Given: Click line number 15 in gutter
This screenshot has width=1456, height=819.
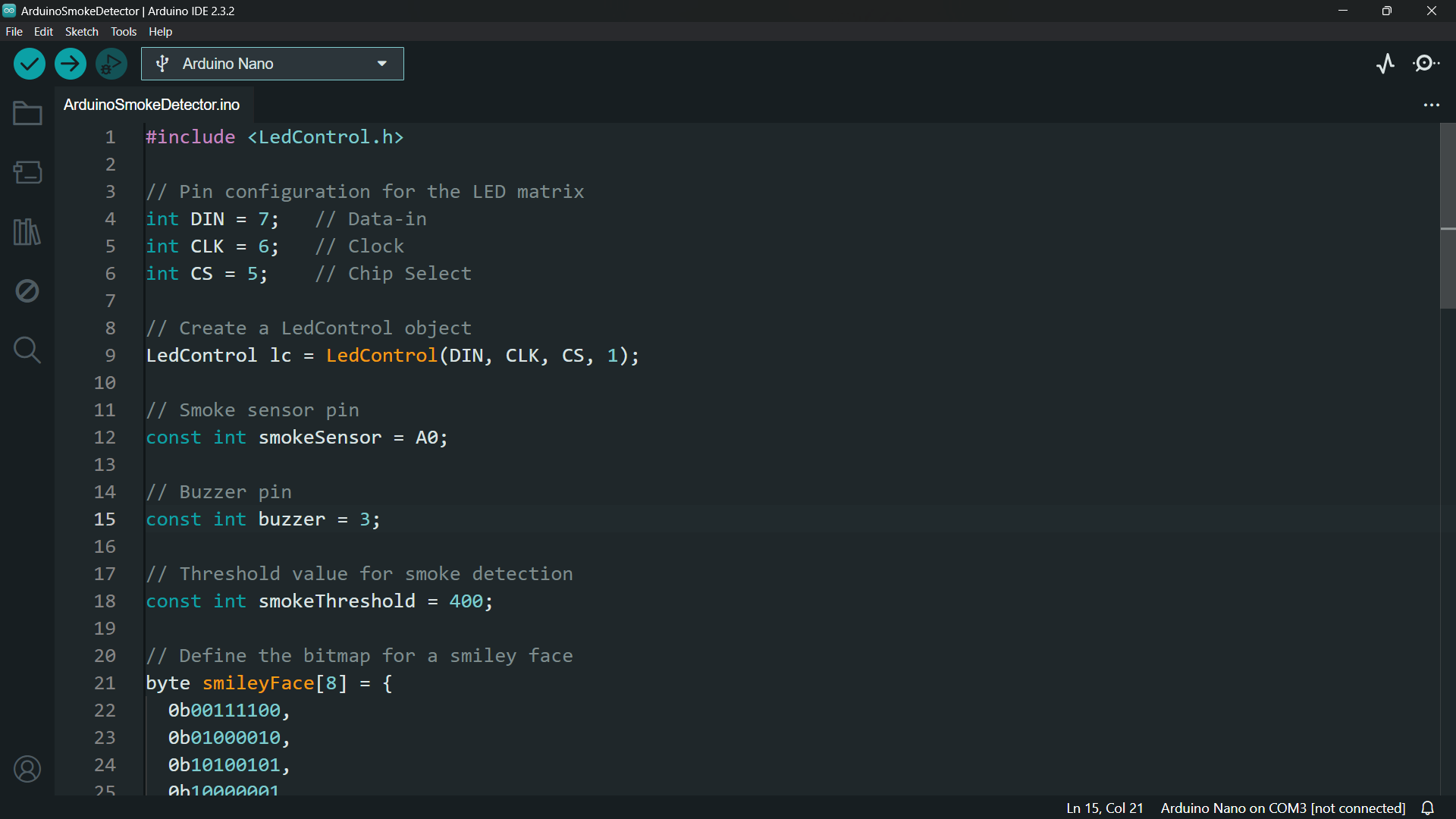Looking at the screenshot, I should (x=105, y=519).
